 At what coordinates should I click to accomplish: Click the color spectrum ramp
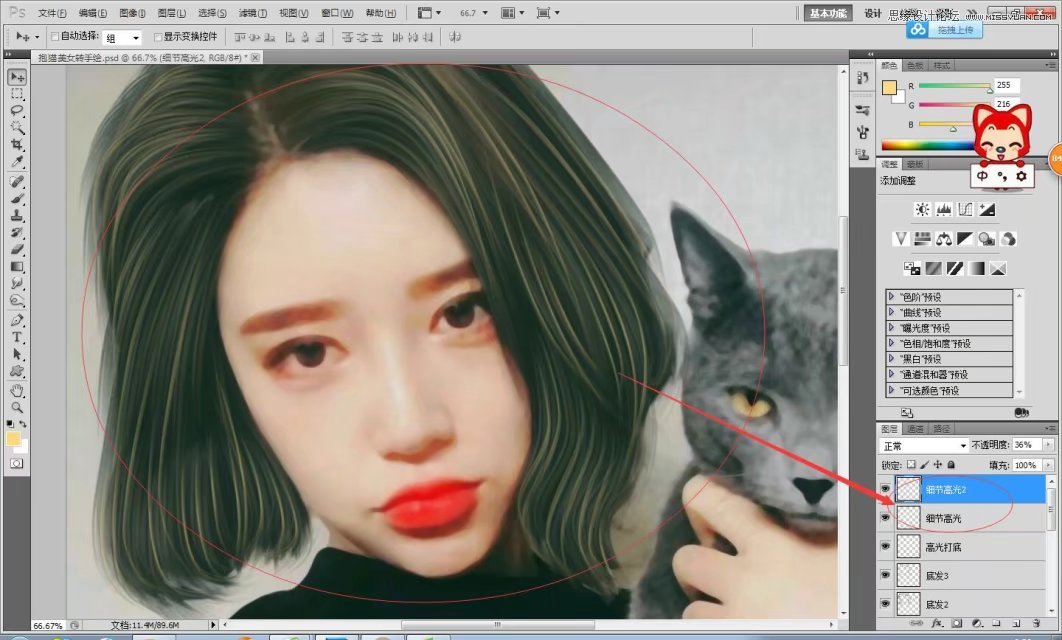click(x=929, y=144)
